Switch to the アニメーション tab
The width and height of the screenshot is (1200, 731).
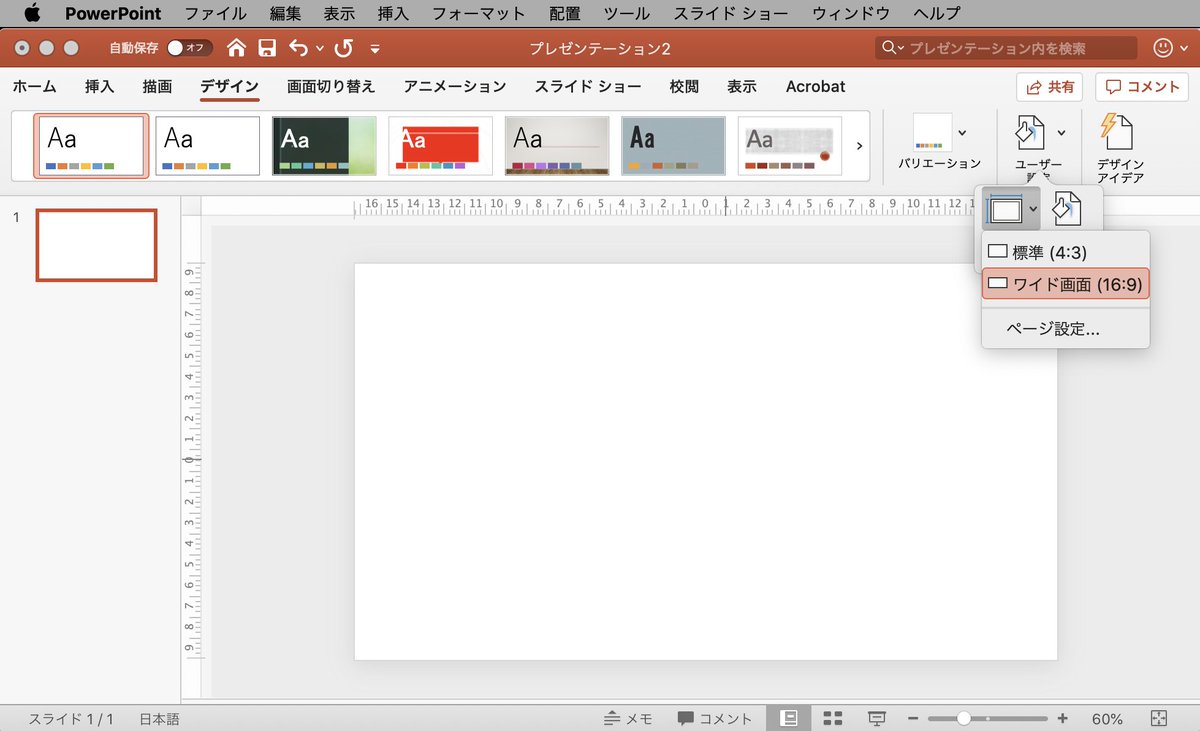pyautogui.click(x=455, y=87)
